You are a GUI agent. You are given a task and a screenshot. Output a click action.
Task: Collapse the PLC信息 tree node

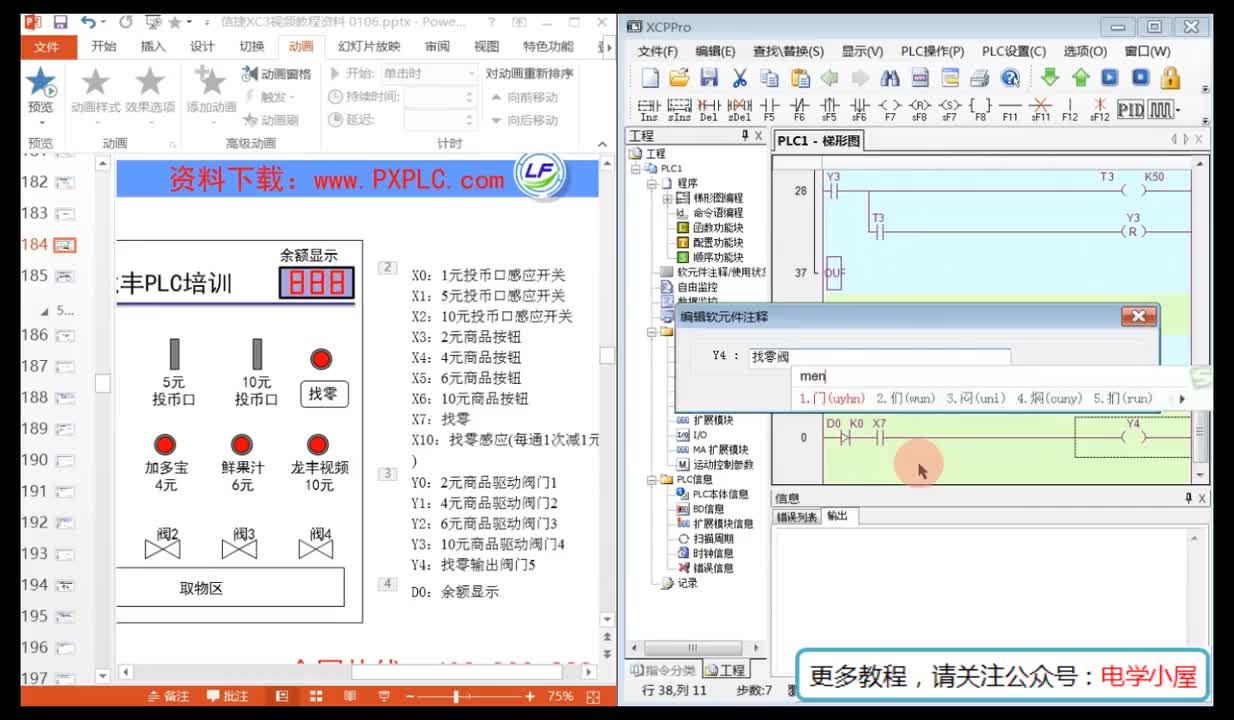point(652,480)
